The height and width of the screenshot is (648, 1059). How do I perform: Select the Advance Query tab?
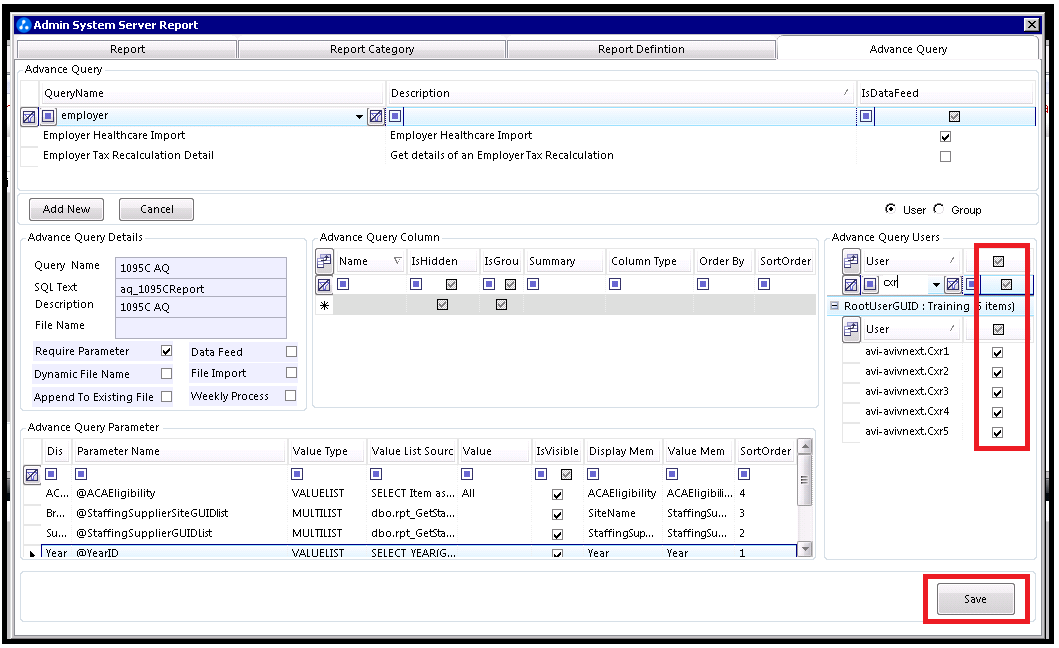tap(908, 49)
